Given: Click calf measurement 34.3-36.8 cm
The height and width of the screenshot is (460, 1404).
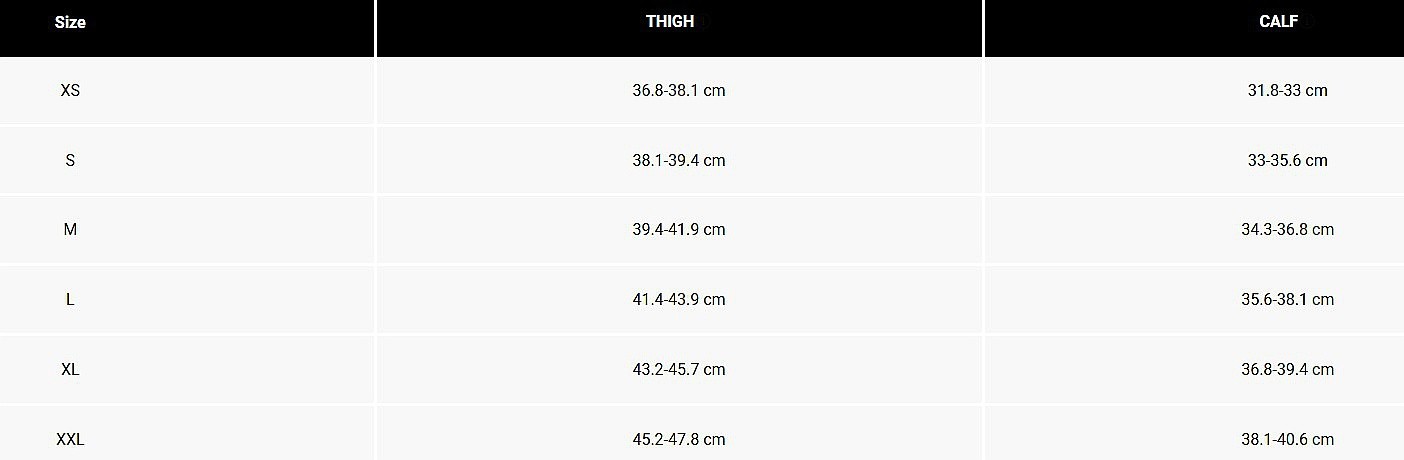Looking at the screenshot, I should pyautogui.click(x=1288, y=229).
